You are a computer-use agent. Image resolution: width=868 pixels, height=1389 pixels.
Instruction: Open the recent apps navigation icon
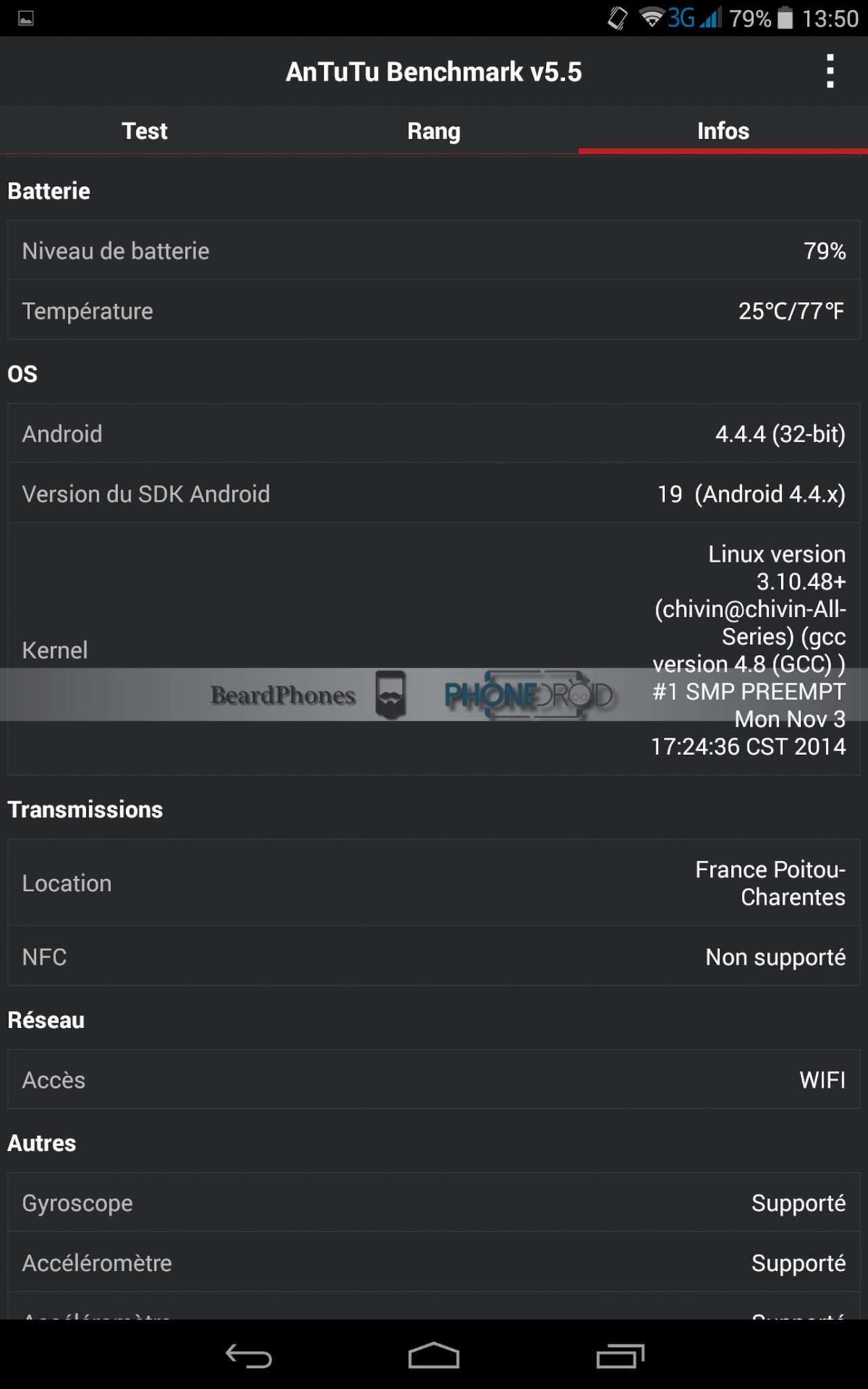pos(620,1356)
